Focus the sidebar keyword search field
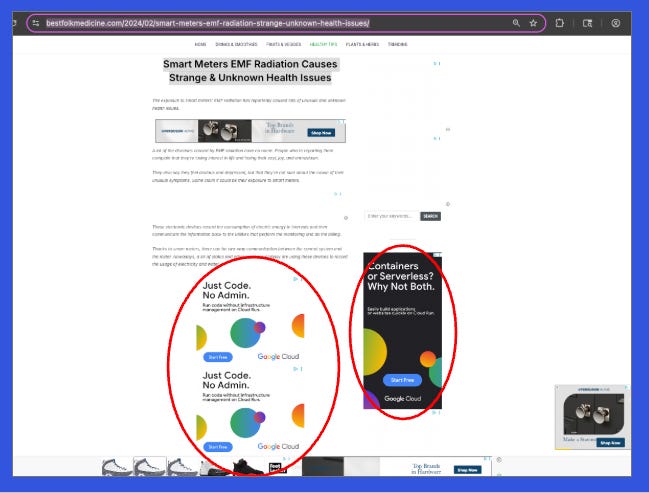Viewport: 649px width, 493px height. (392, 216)
